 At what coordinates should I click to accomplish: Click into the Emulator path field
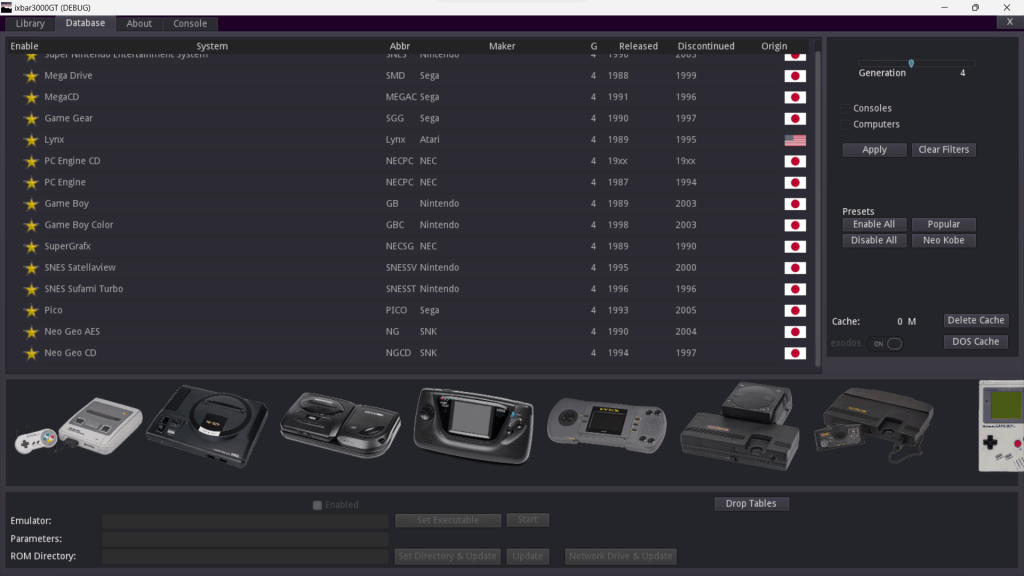[x=245, y=521]
